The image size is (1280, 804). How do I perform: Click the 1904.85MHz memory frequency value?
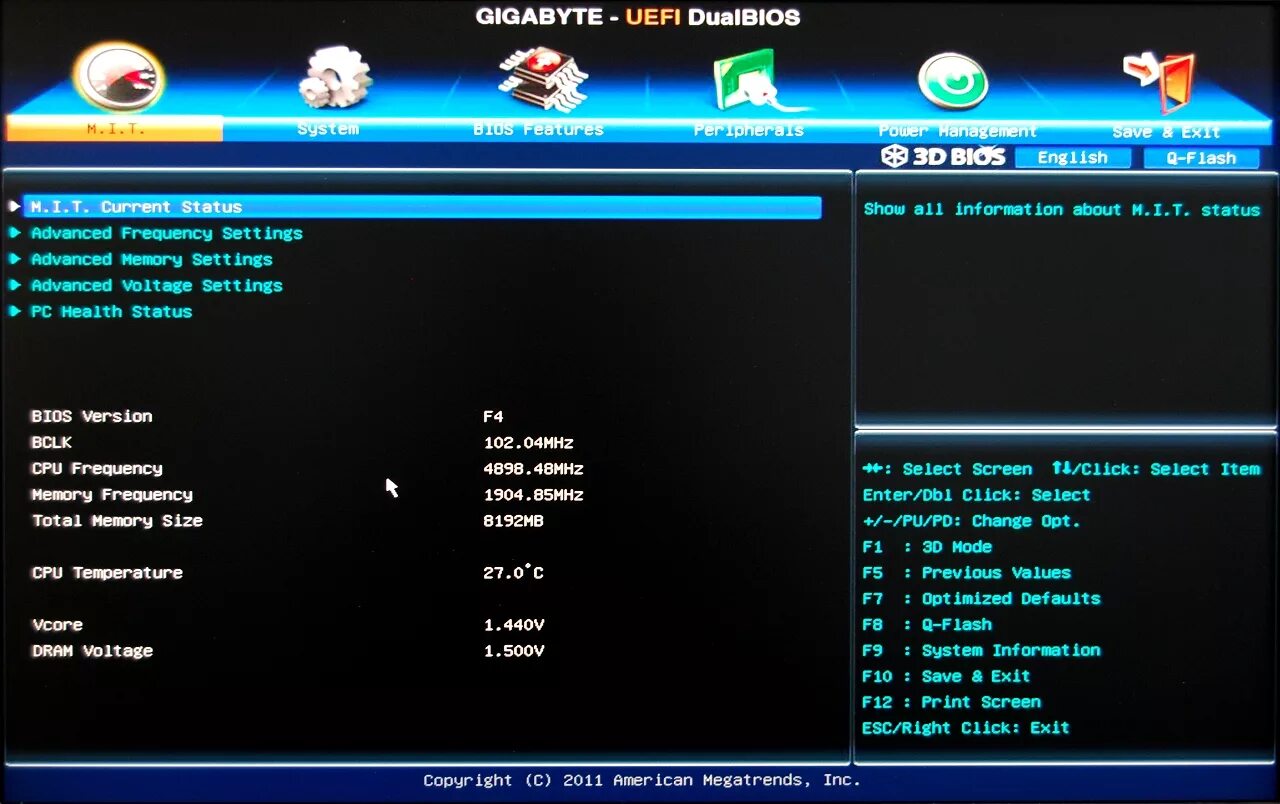click(534, 494)
